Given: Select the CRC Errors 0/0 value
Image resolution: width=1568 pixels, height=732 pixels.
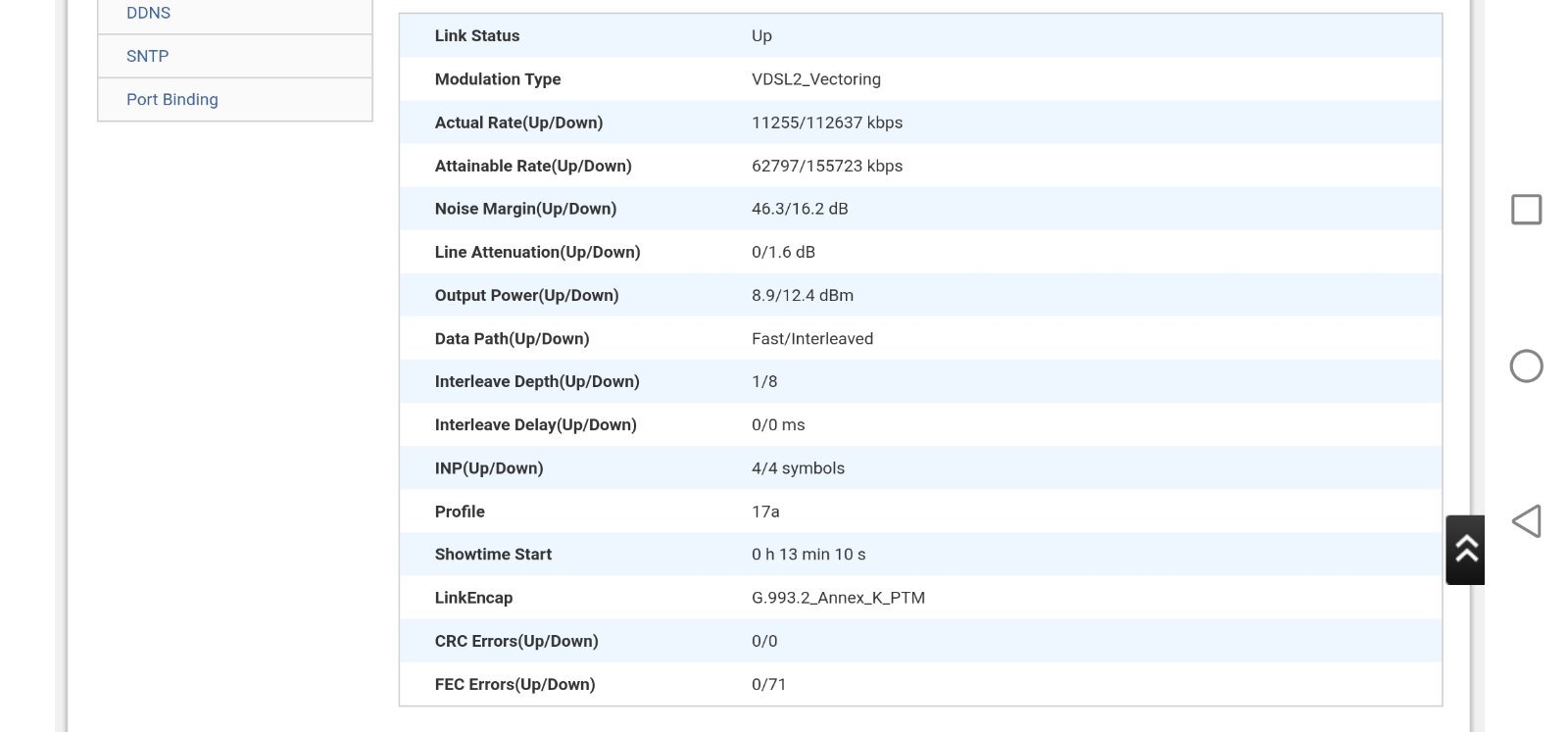Looking at the screenshot, I should tap(764, 641).
